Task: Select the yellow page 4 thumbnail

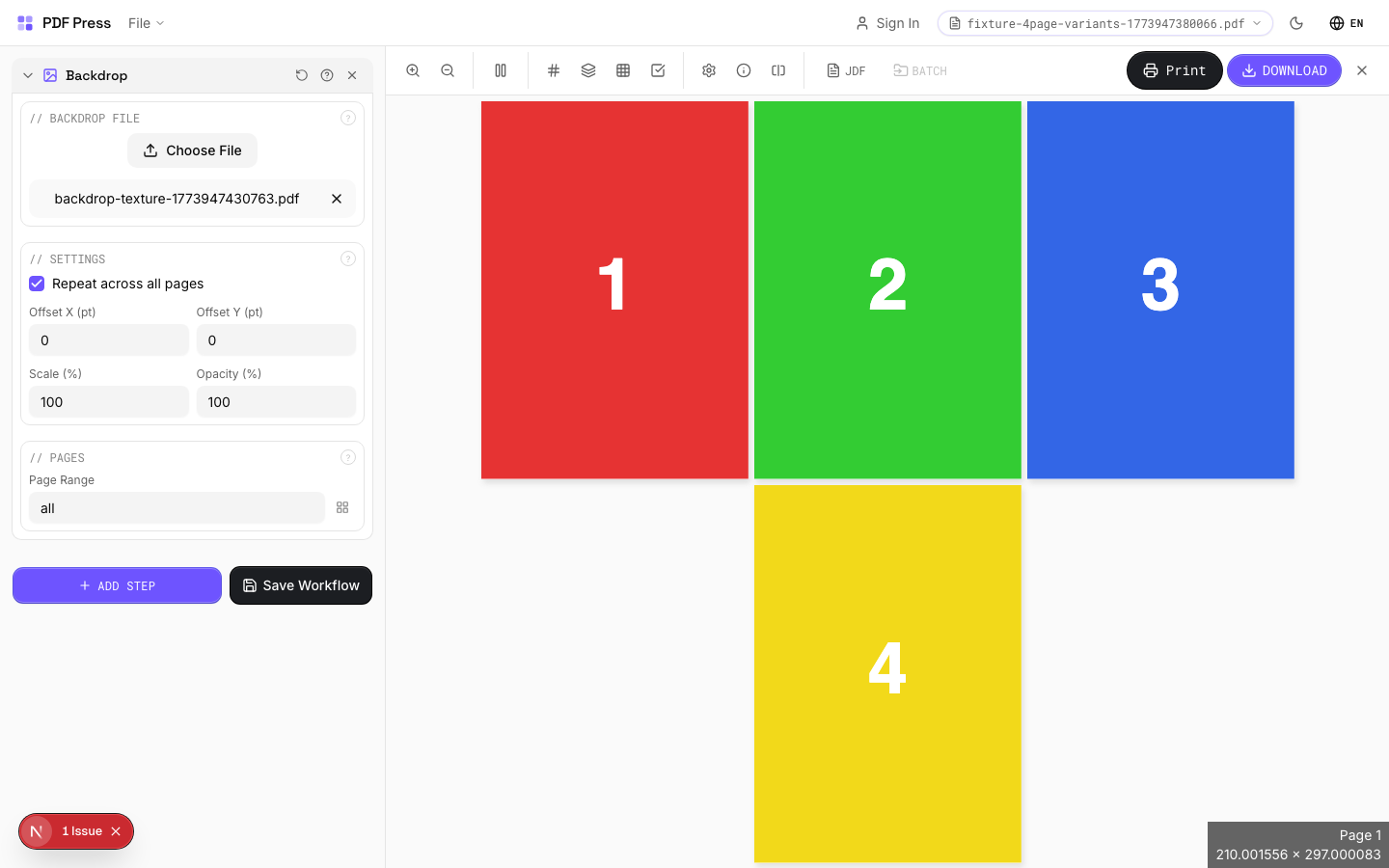Action: (x=887, y=672)
